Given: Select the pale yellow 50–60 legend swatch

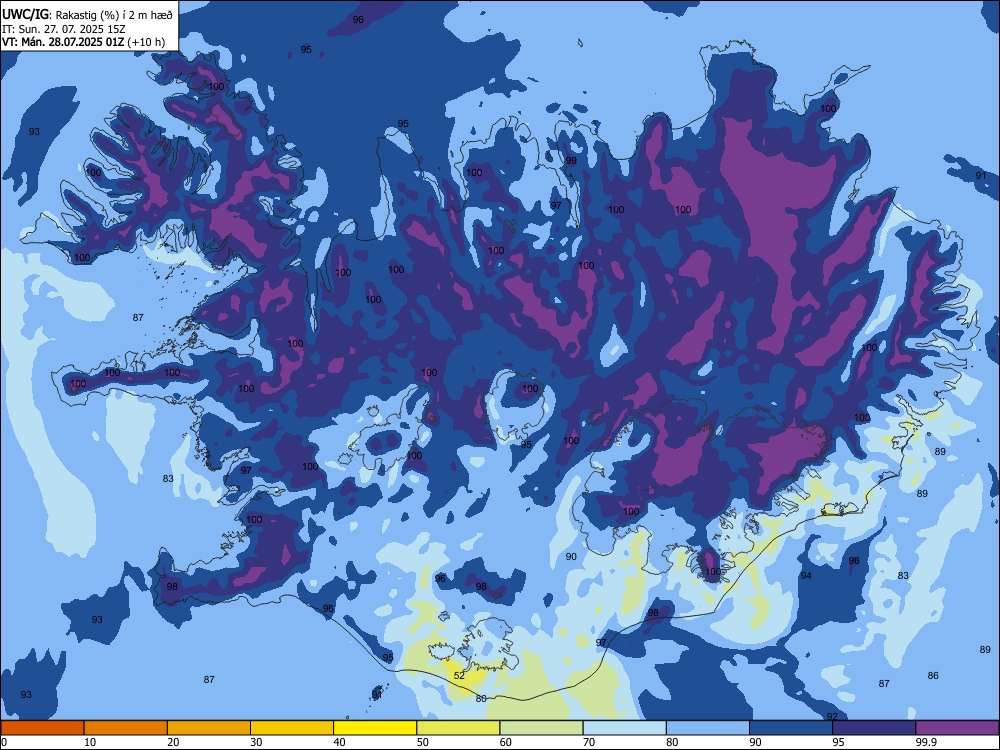Looking at the screenshot, I should (458, 728).
